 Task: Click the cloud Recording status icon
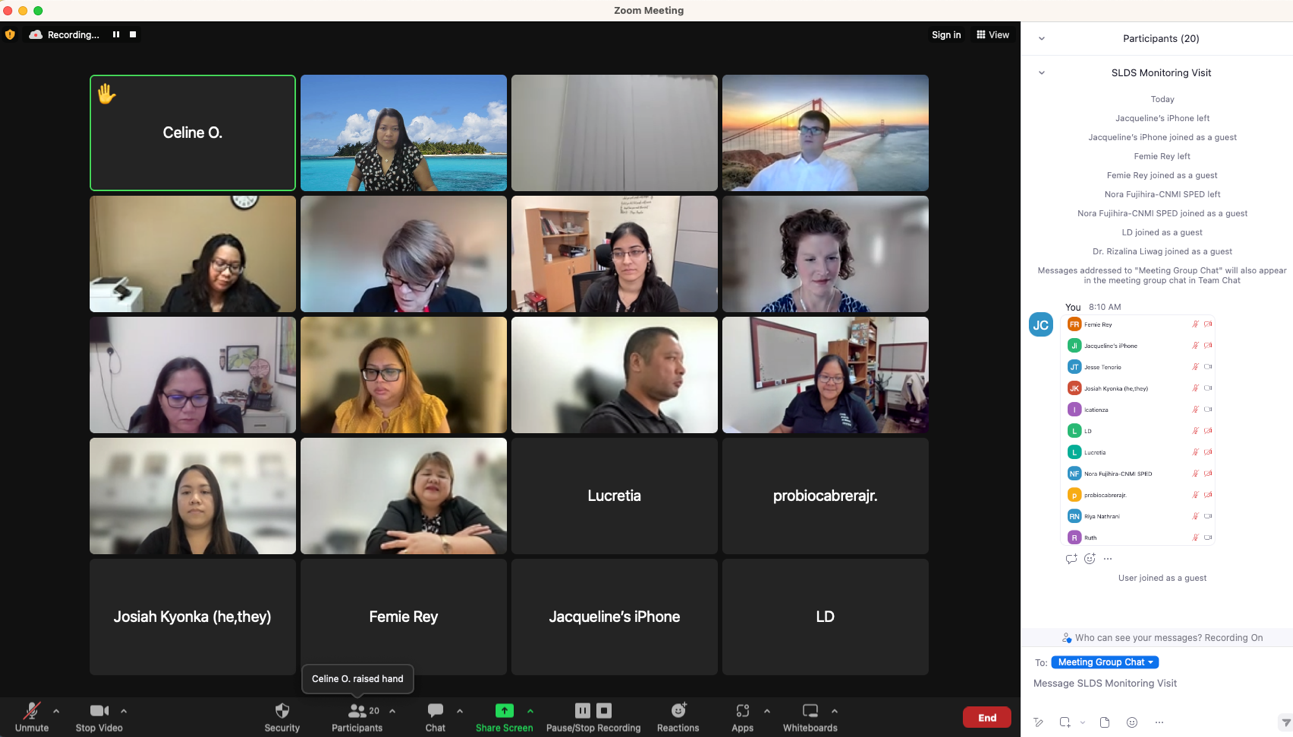click(x=36, y=34)
